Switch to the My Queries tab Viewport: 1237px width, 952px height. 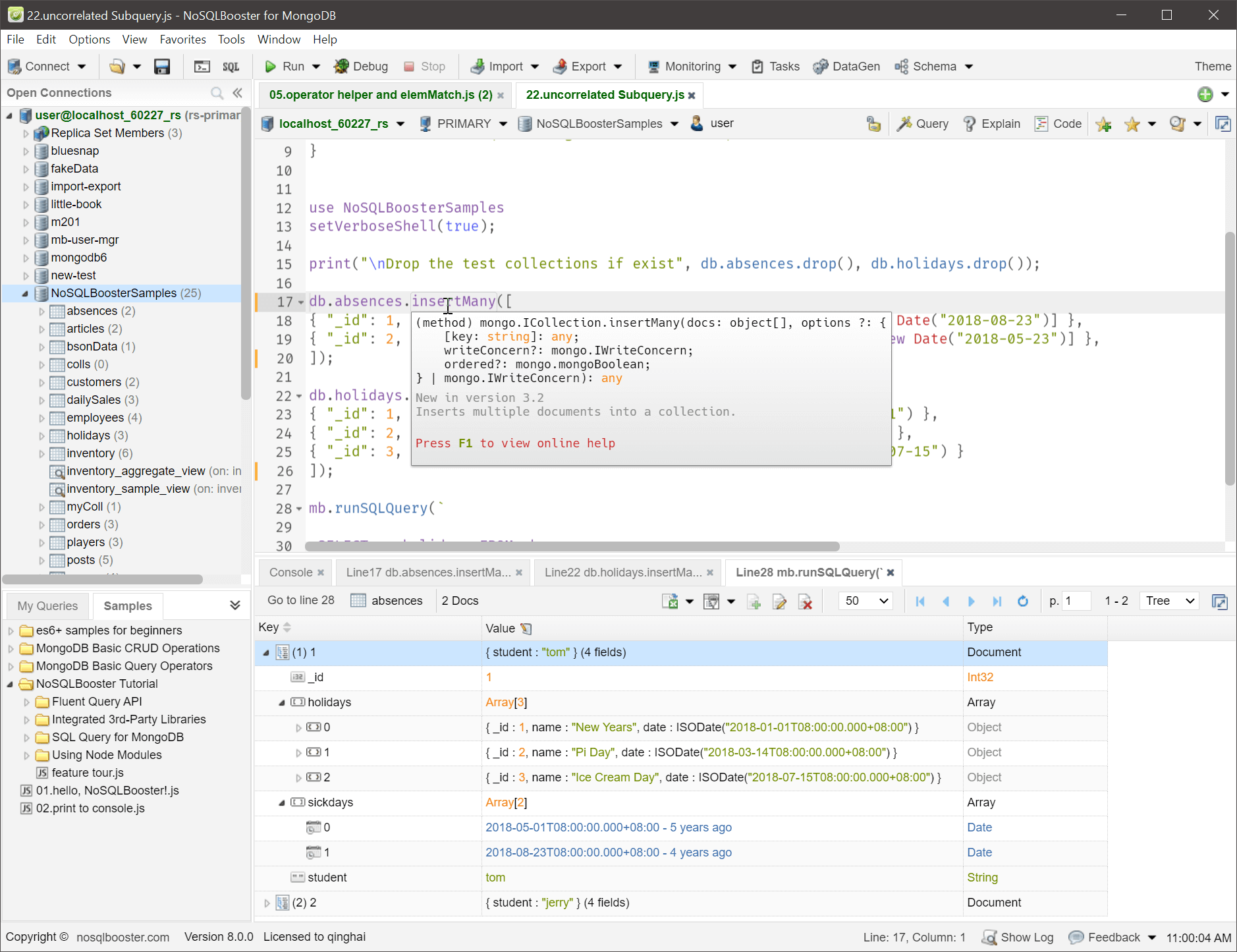[x=47, y=606]
